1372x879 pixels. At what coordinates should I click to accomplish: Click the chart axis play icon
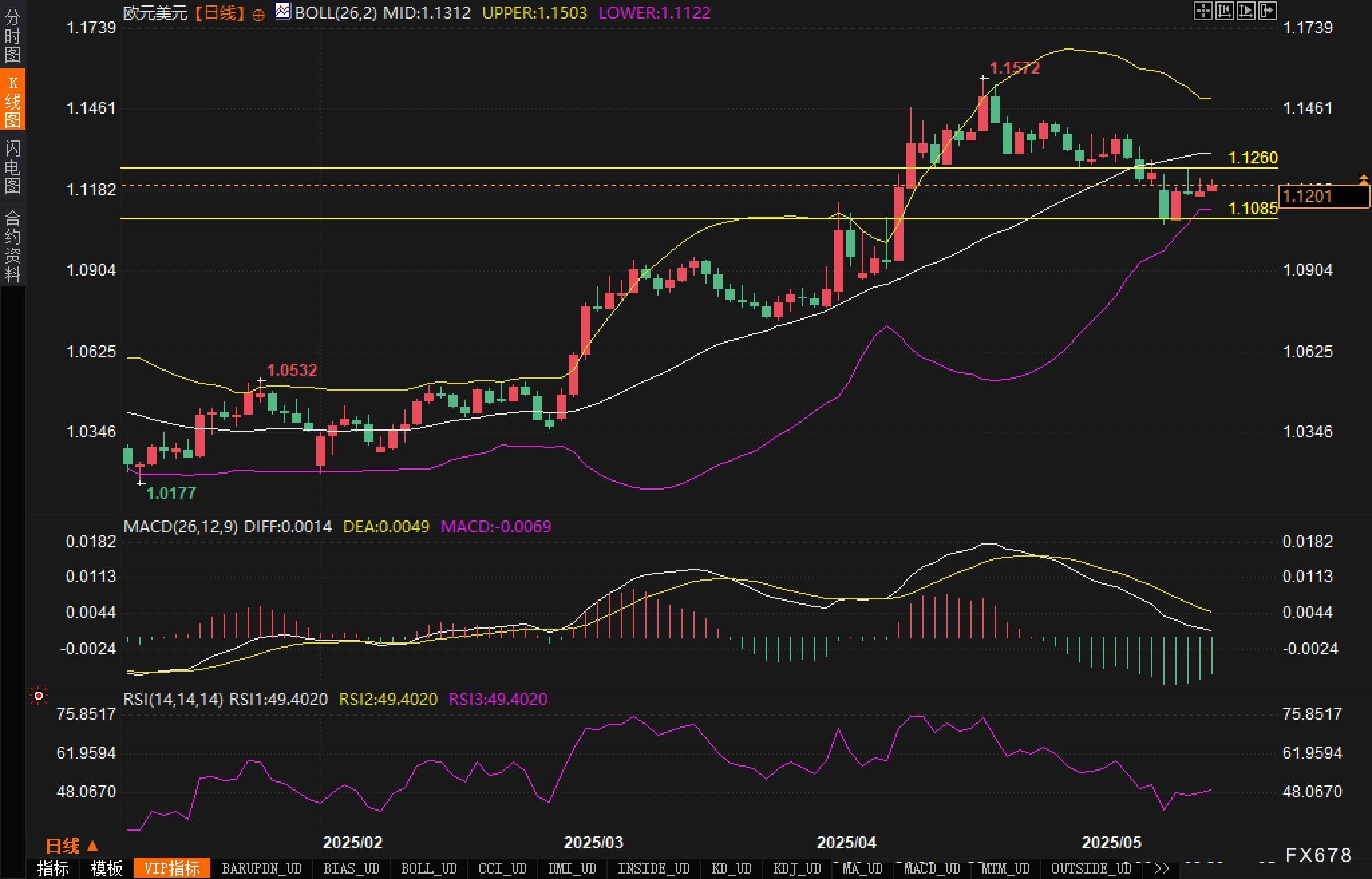coord(1246,11)
